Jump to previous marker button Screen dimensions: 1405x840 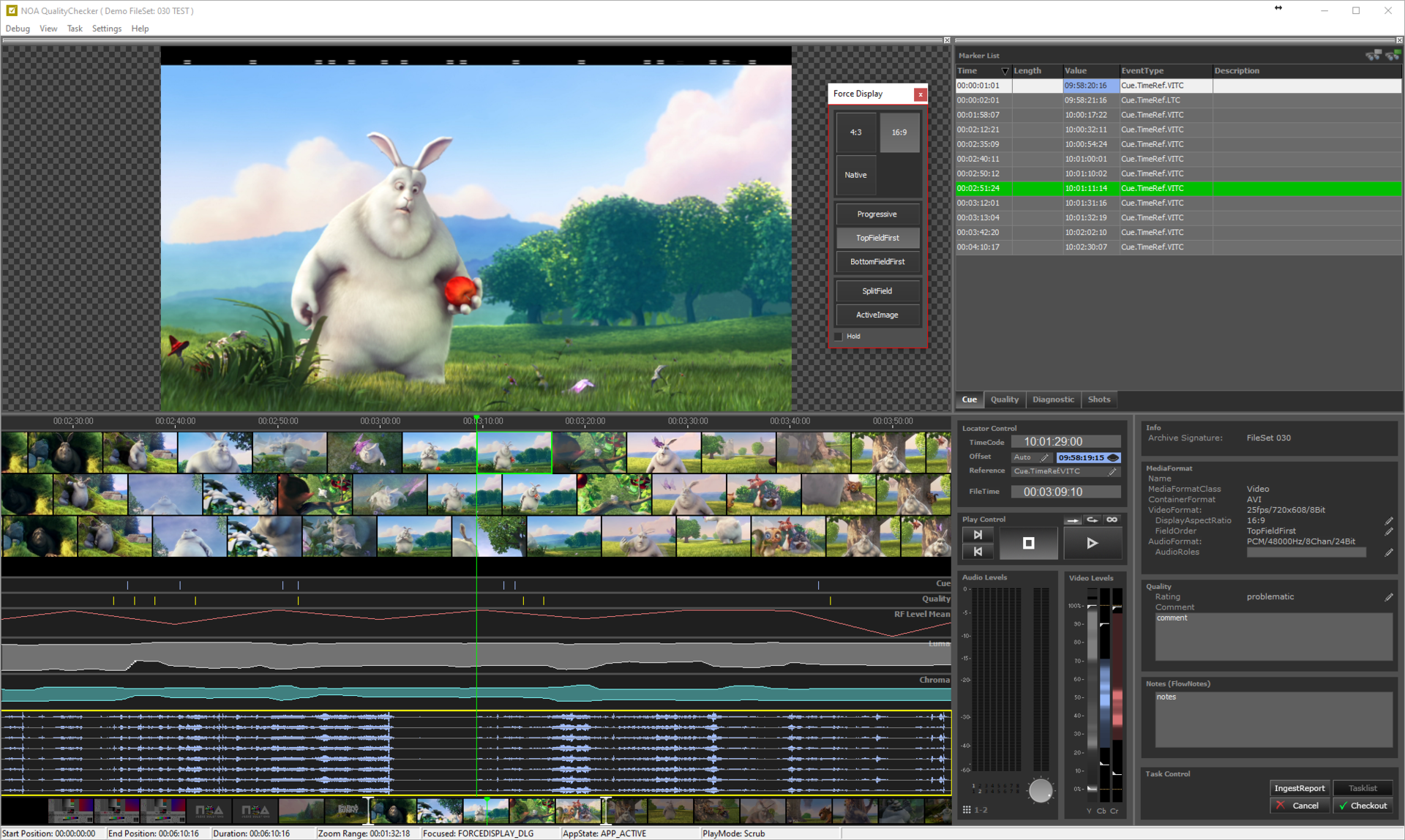click(x=978, y=552)
